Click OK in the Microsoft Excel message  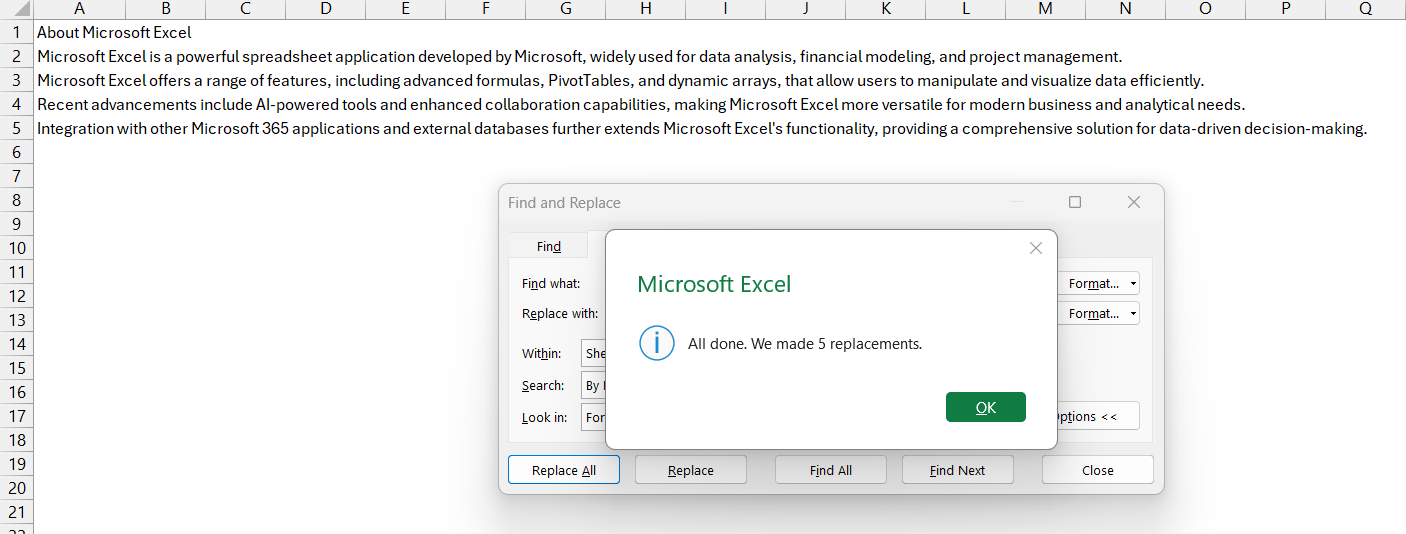click(985, 407)
